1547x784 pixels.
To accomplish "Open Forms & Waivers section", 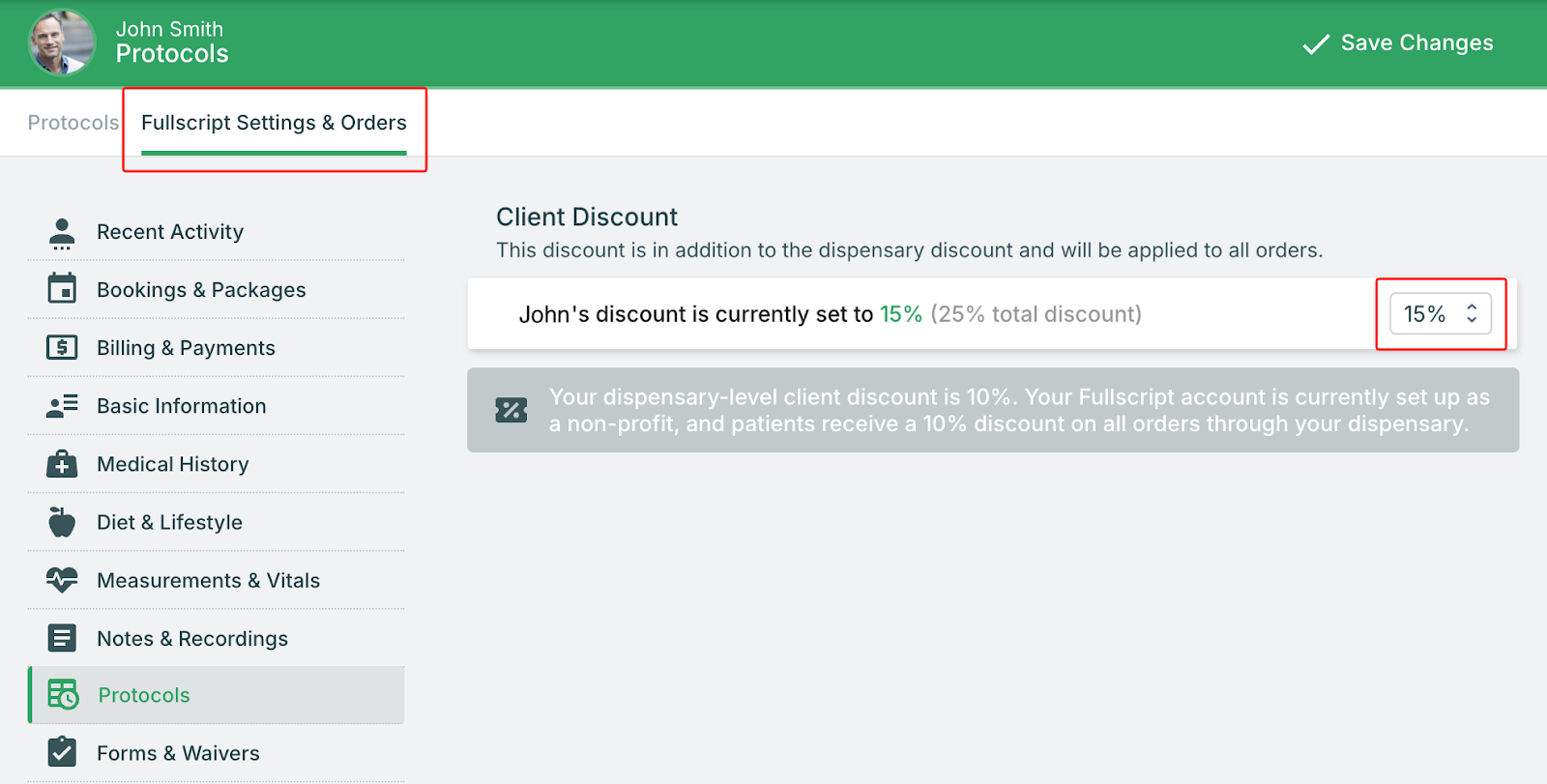I will pos(178,753).
